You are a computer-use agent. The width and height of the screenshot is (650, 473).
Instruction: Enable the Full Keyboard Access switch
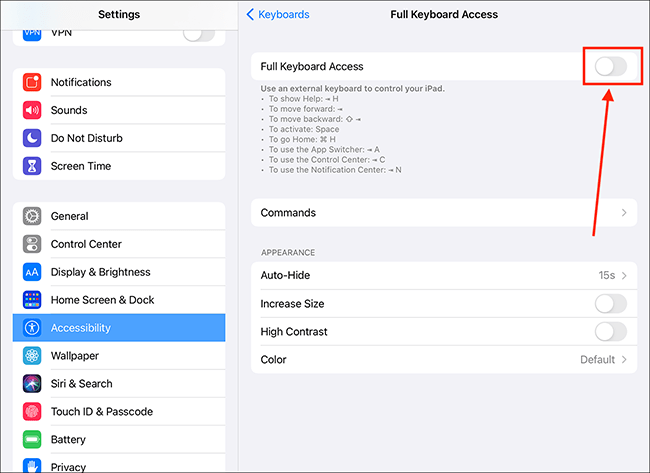(x=611, y=66)
